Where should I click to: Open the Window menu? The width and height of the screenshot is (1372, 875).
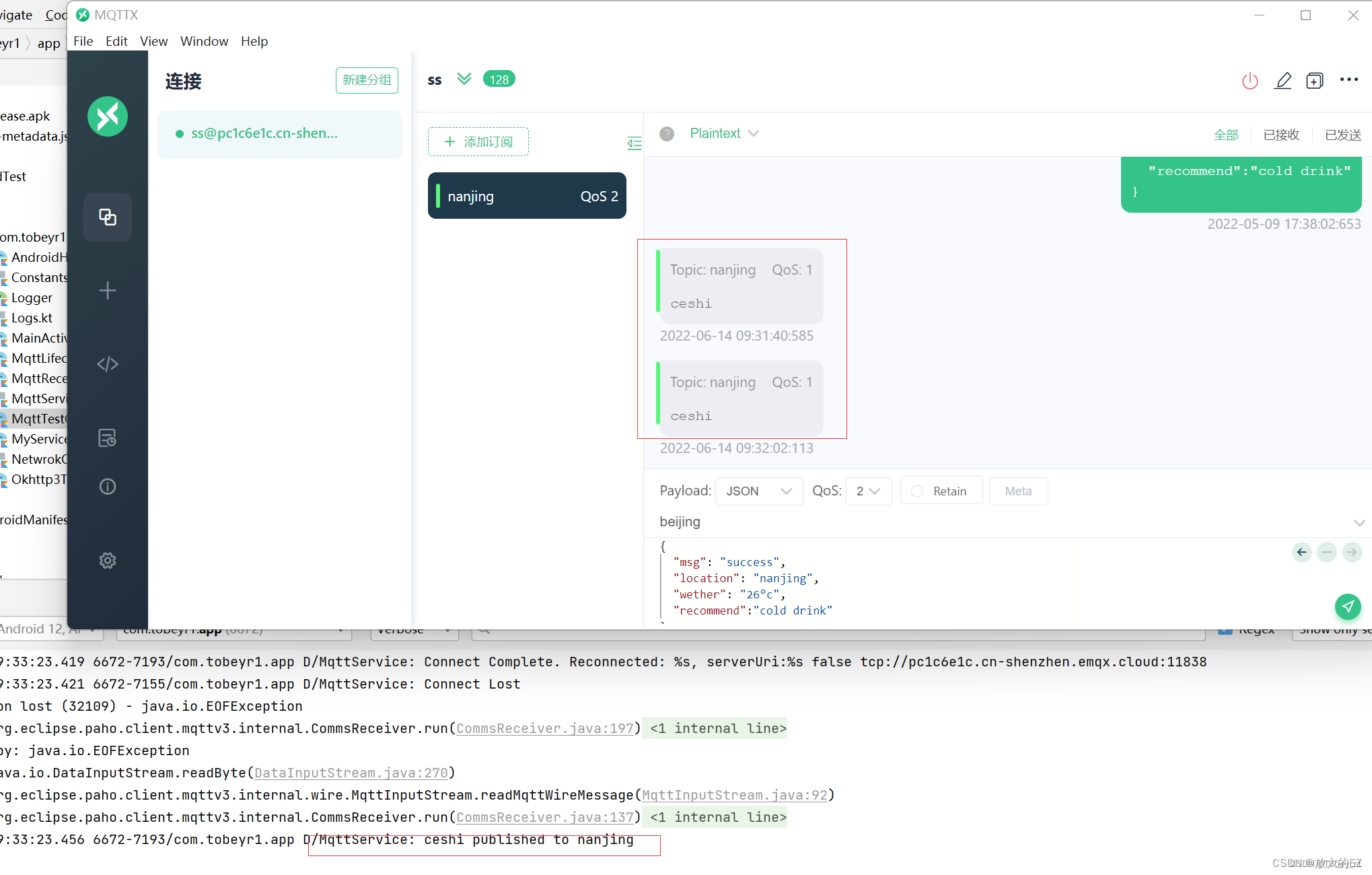tap(204, 41)
